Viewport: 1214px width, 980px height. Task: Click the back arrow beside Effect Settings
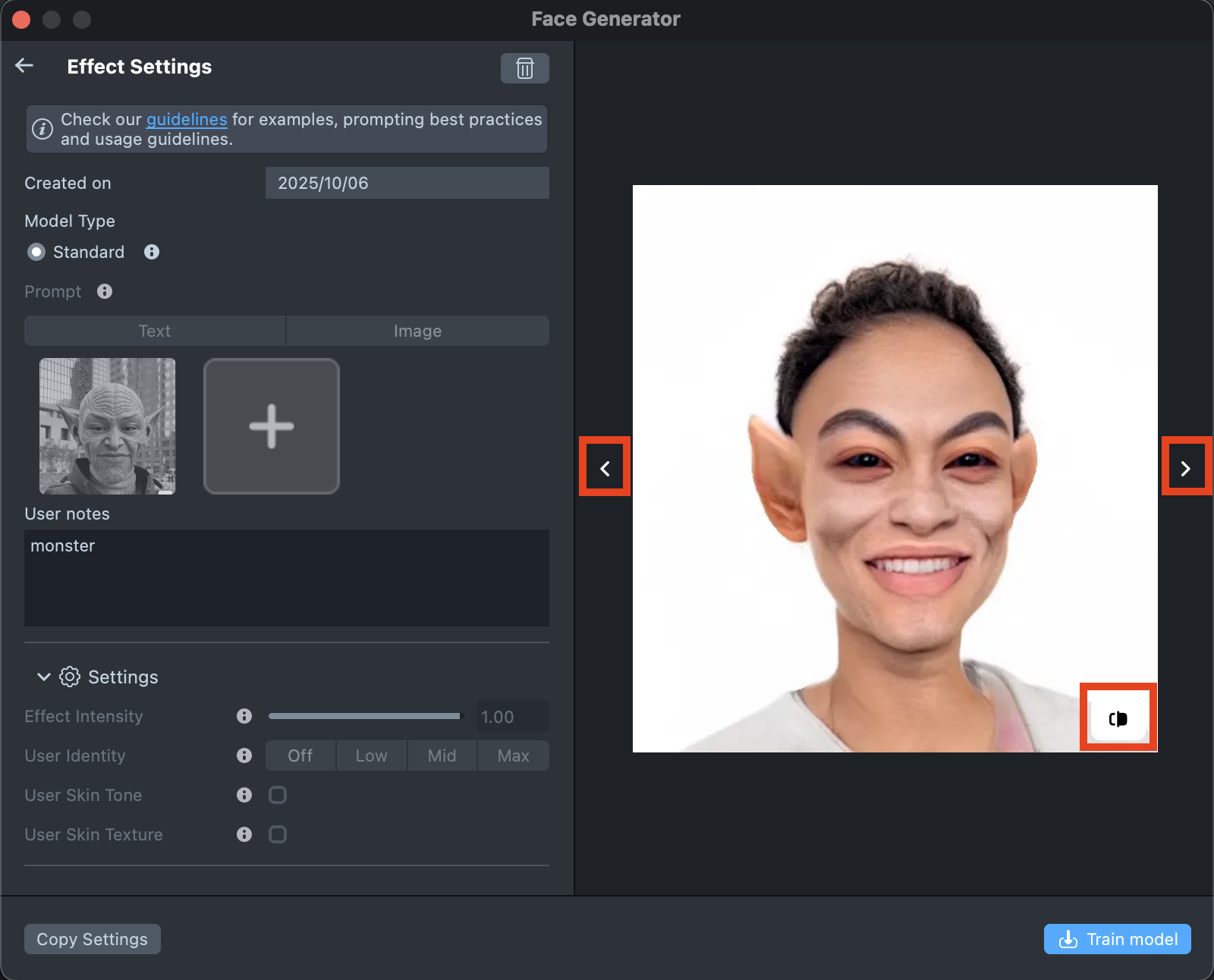pos(24,66)
